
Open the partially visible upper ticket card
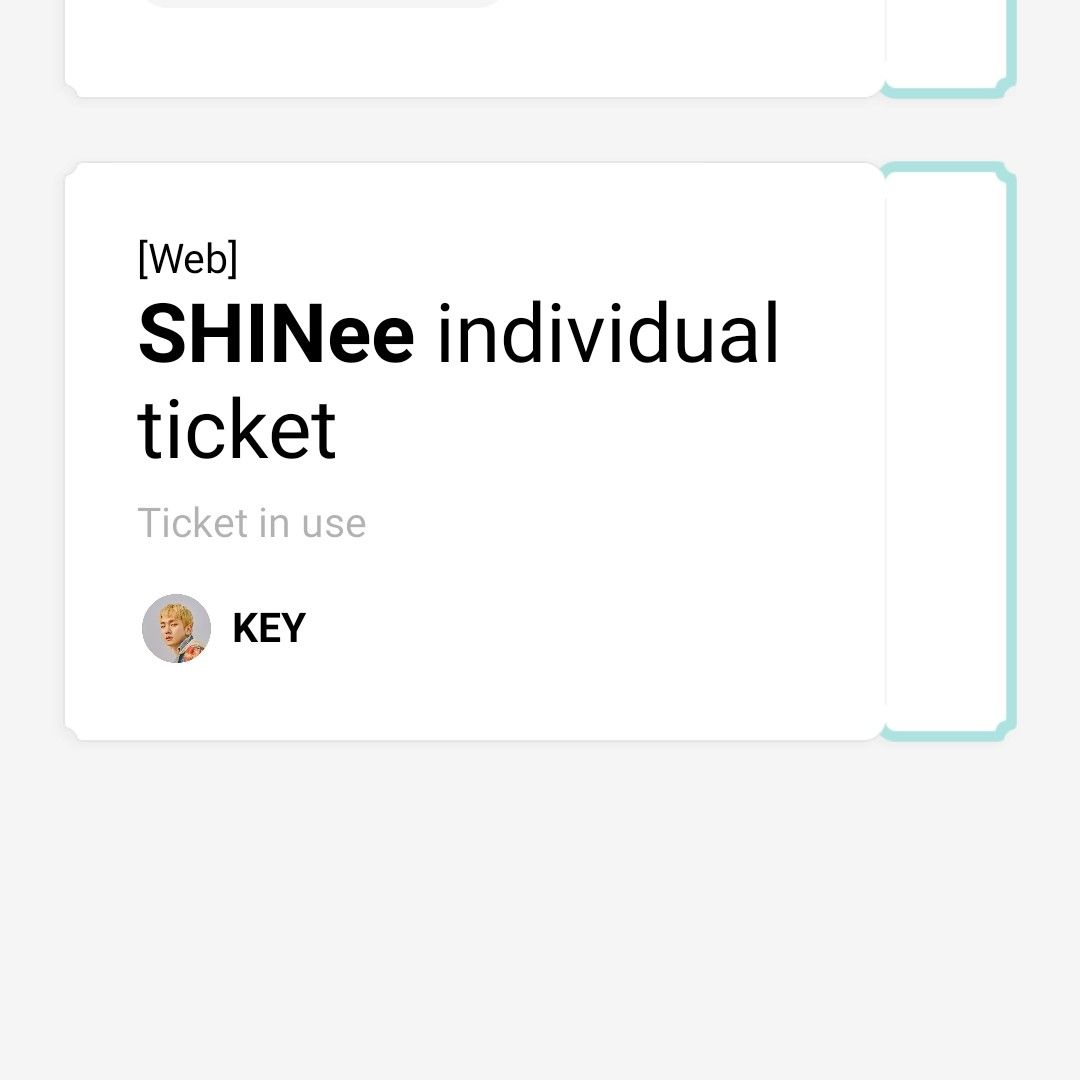475,48
